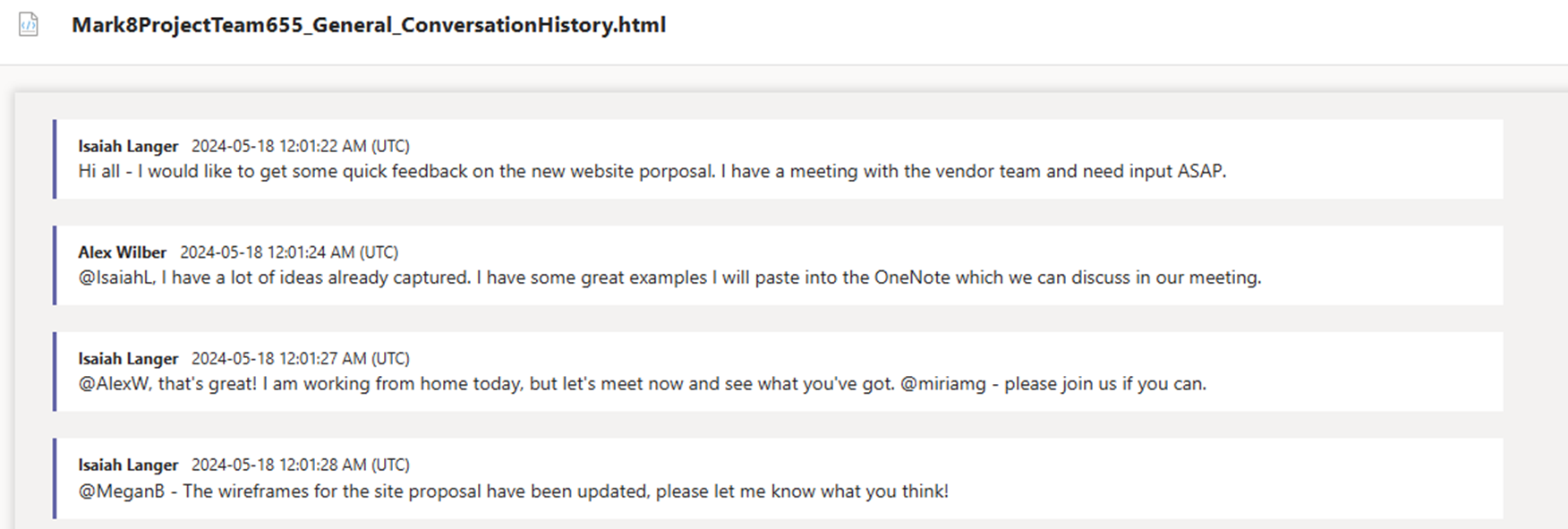Click the first message's purple left border
This screenshot has height=529, width=1568.
[x=55, y=159]
